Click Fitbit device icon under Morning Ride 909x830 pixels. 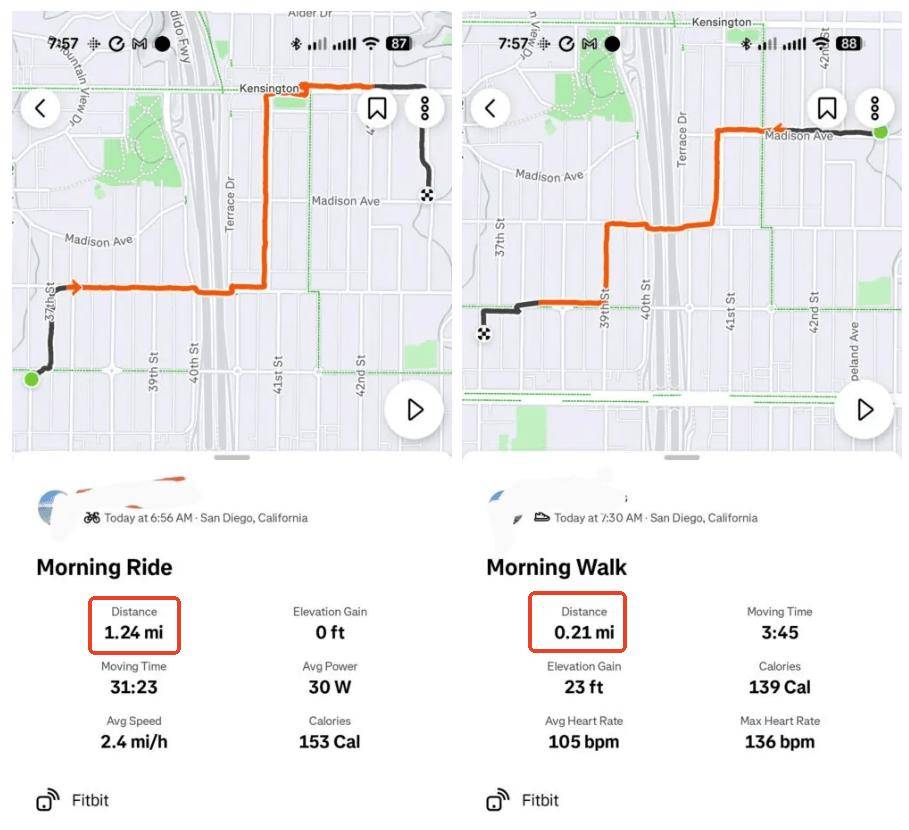pos(46,801)
